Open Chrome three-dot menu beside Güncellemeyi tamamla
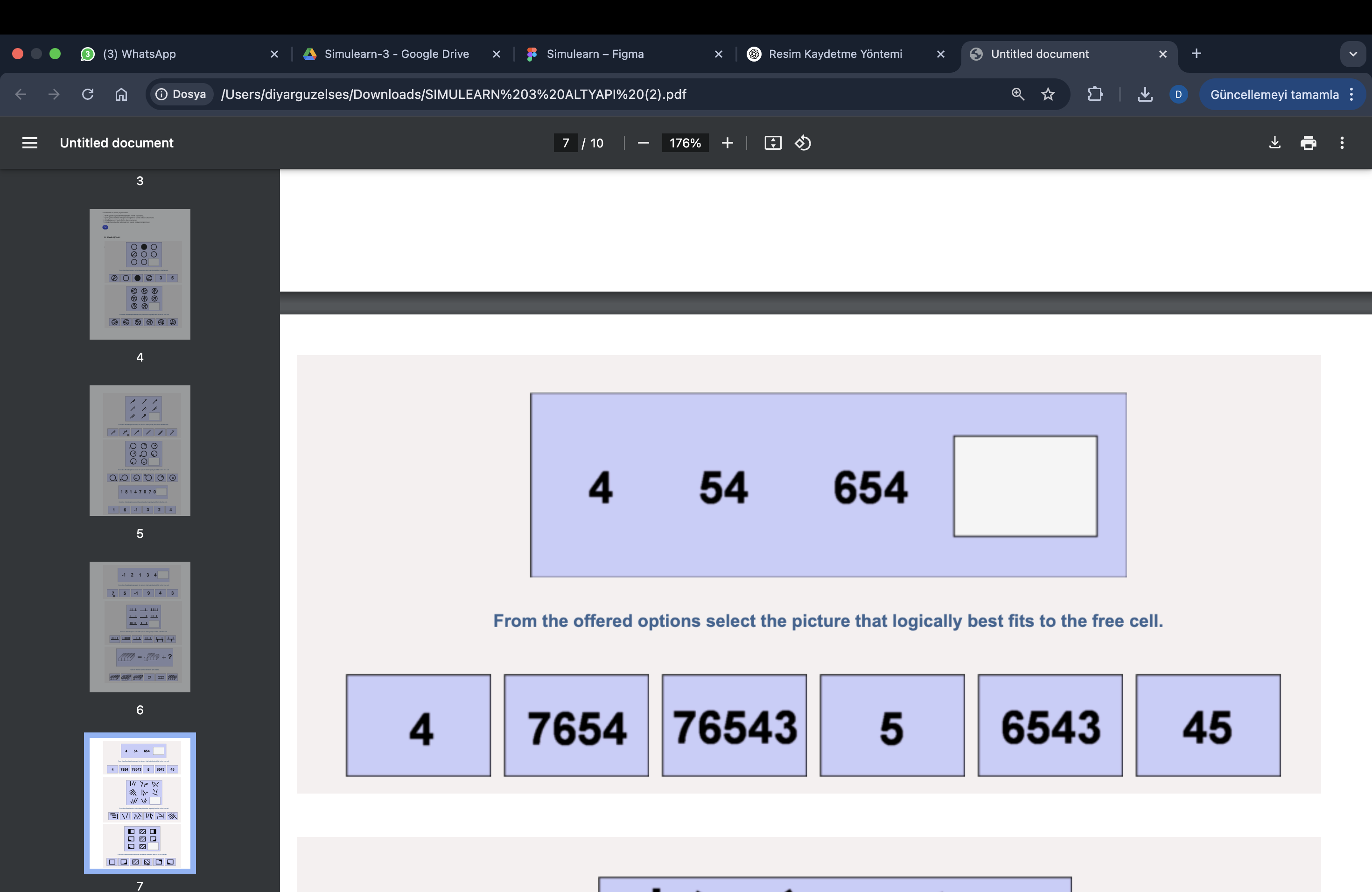Screen dimensions: 1372x892 (x=1352, y=95)
